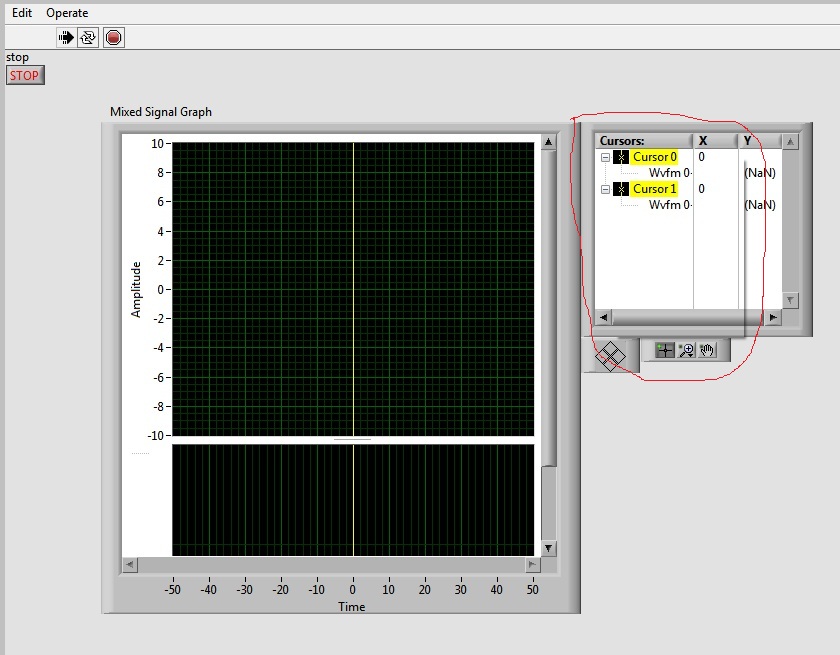Click graph vertical scrollbar up arrow

pos(549,142)
